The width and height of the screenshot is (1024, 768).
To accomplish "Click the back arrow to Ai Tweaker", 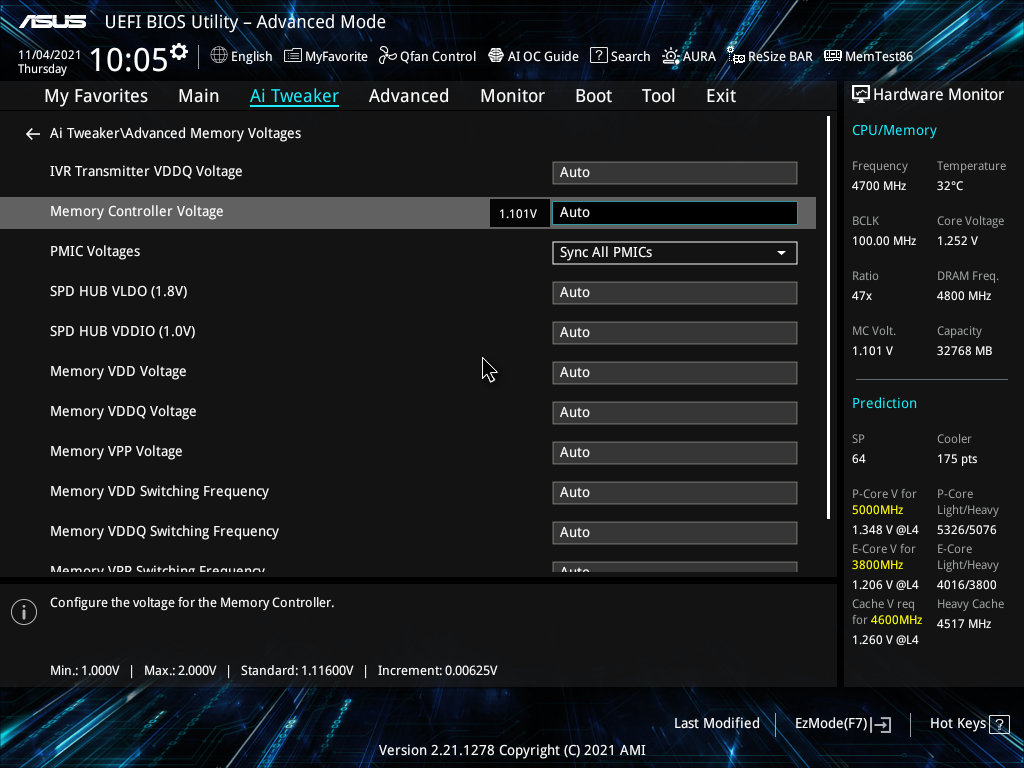I will (33, 134).
